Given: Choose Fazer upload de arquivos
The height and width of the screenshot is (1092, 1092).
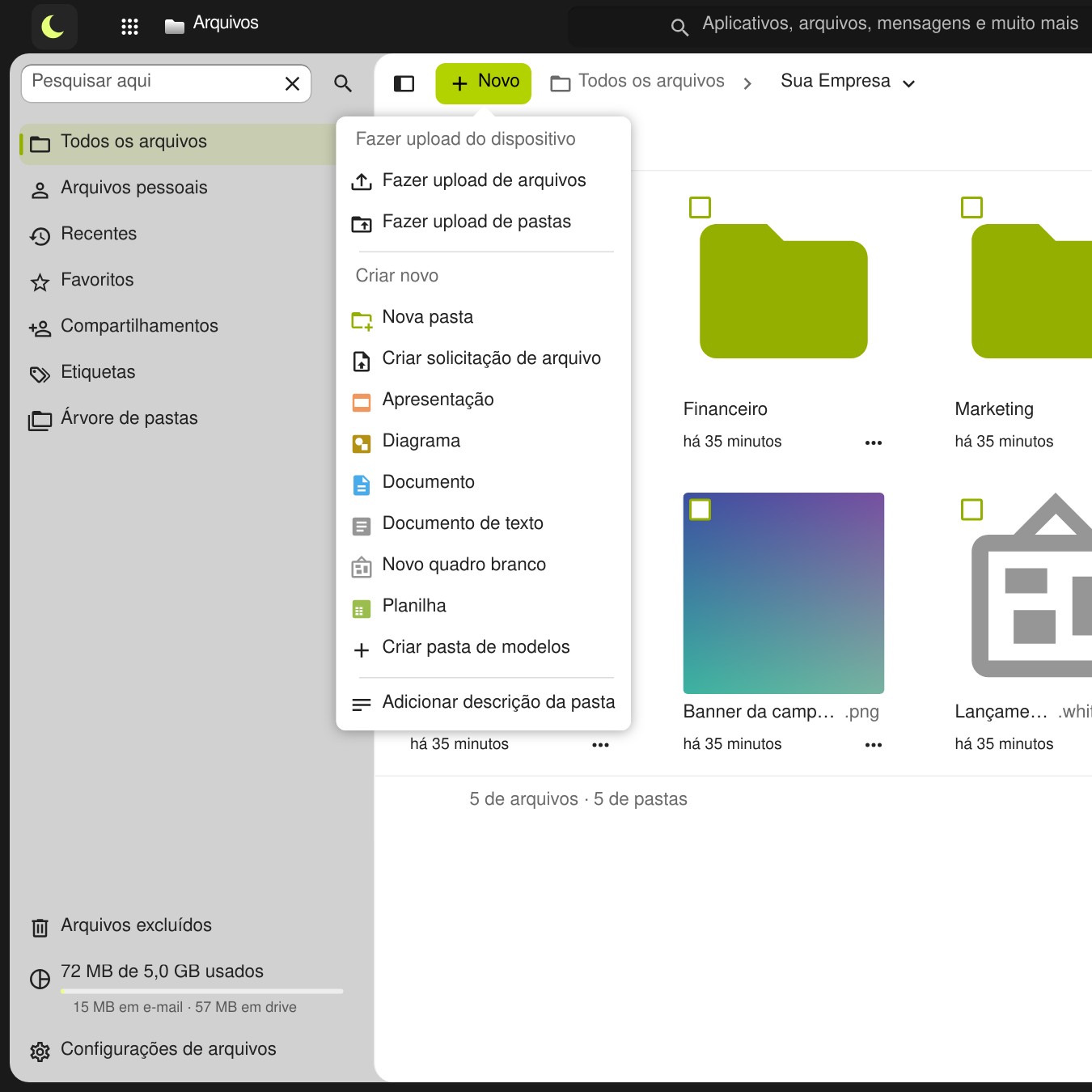Looking at the screenshot, I should point(483,181).
